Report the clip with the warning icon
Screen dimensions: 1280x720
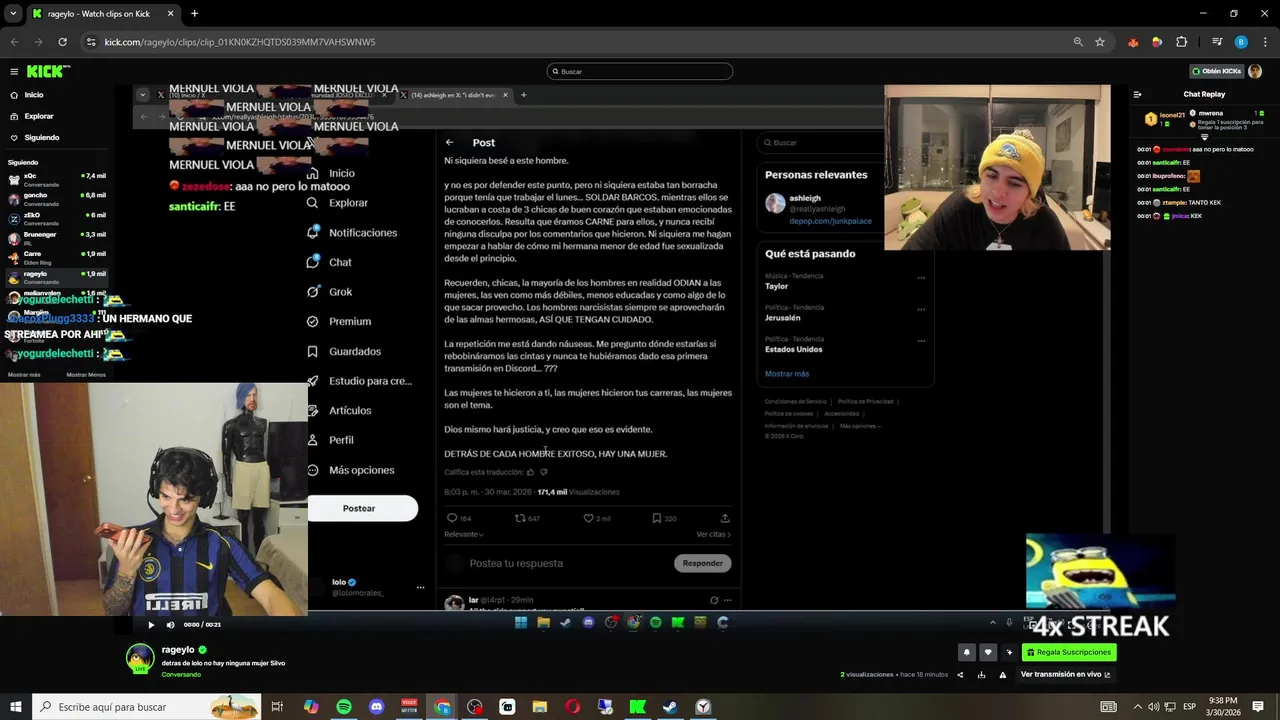pyautogui.click(x=1003, y=675)
